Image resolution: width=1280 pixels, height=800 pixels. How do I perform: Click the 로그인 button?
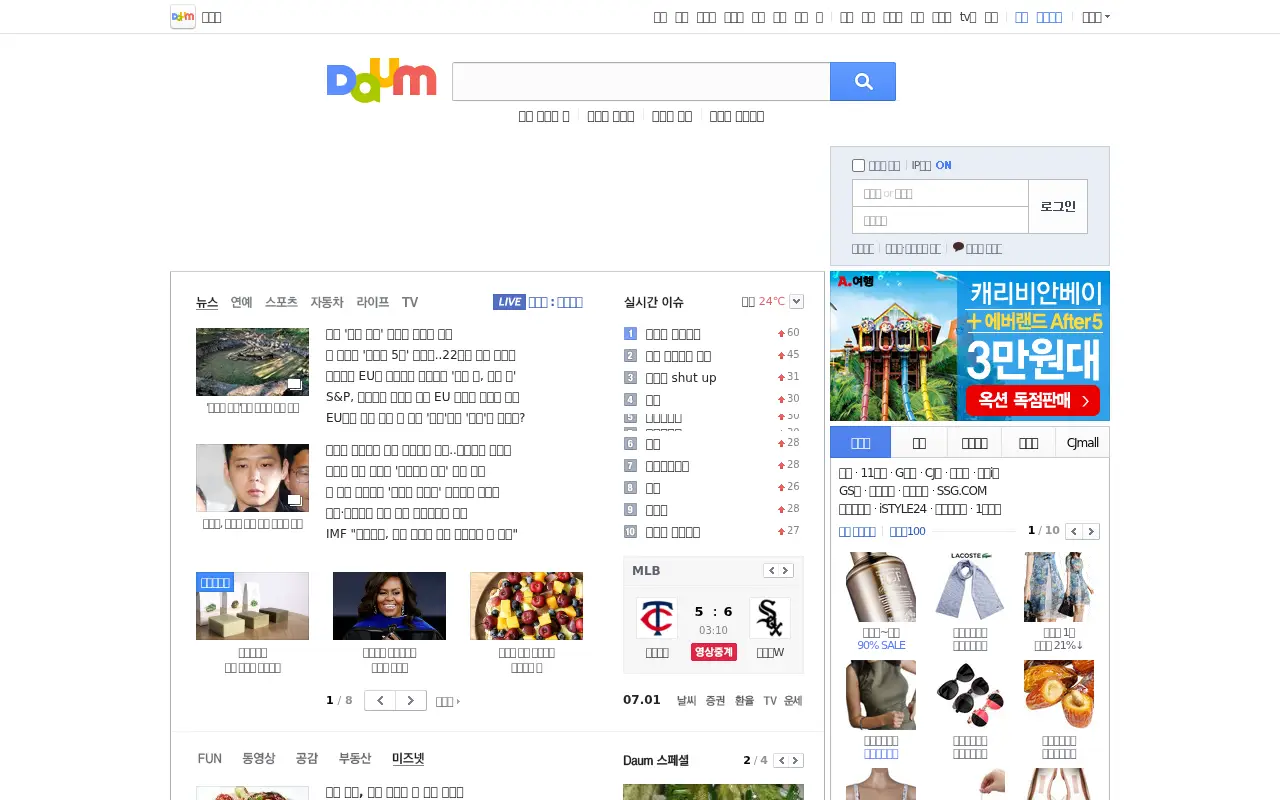[x=1058, y=206]
